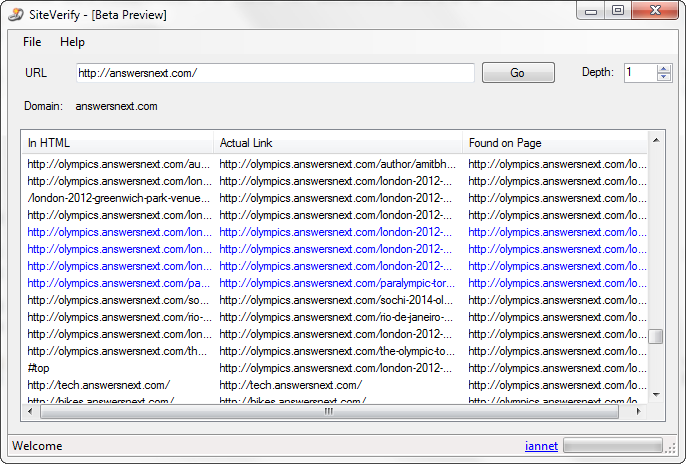Click vertical scrollbar down arrow
The width and height of the screenshot is (686, 464).
coord(656,394)
